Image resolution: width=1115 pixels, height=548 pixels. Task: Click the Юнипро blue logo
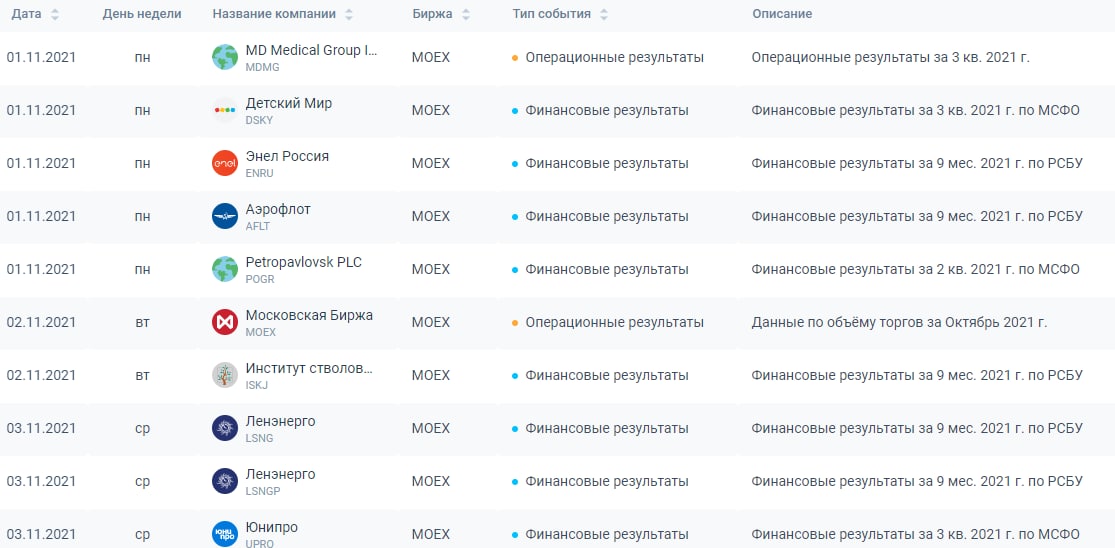pyautogui.click(x=225, y=534)
